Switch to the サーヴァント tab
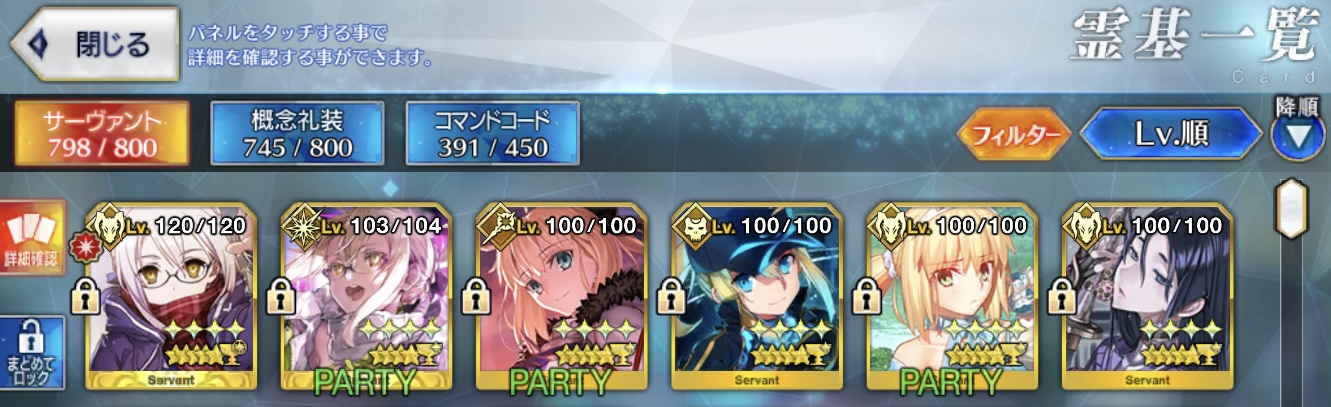1331x407 pixels. (x=101, y=134)
